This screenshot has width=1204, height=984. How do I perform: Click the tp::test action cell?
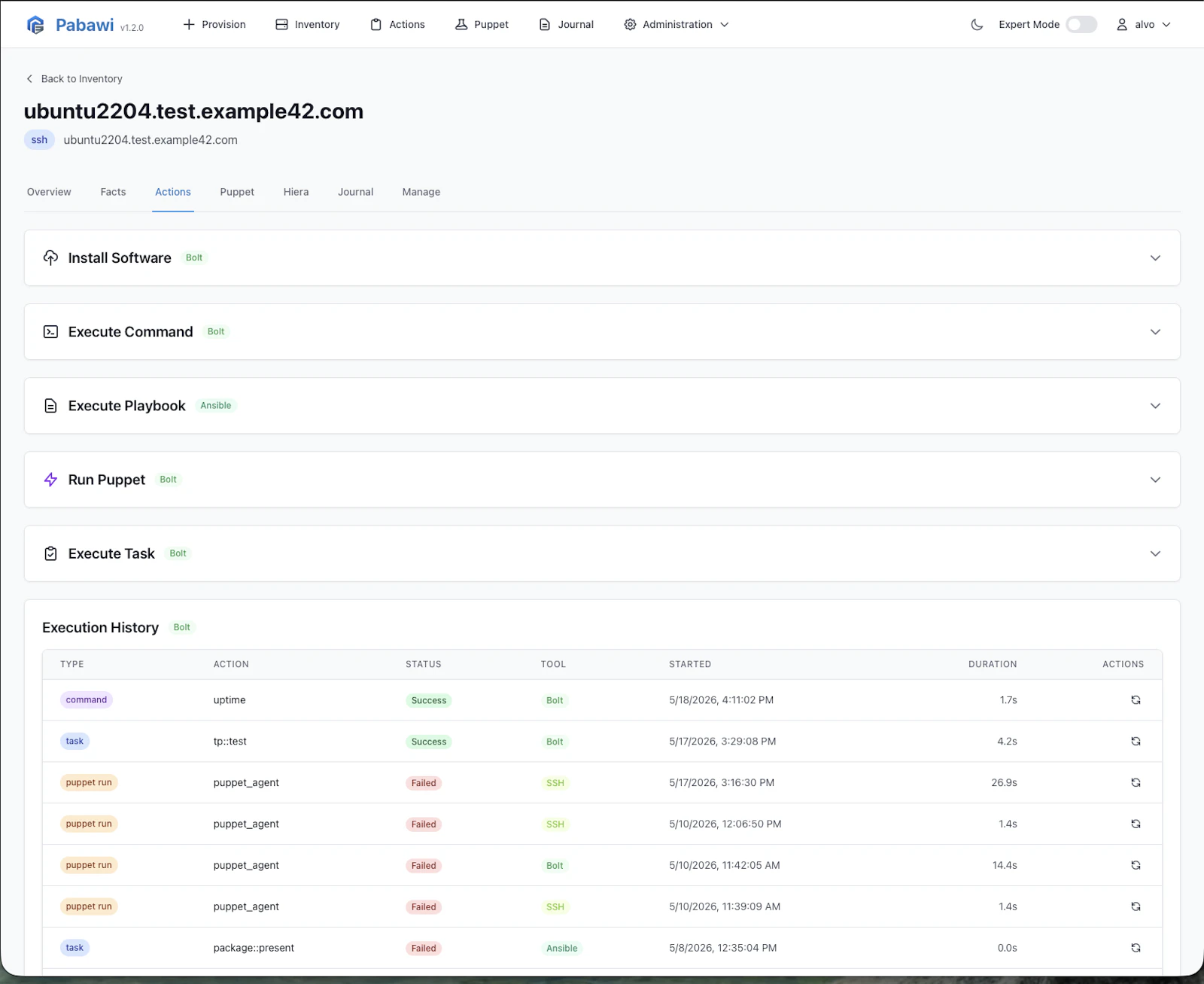[230, 742]
